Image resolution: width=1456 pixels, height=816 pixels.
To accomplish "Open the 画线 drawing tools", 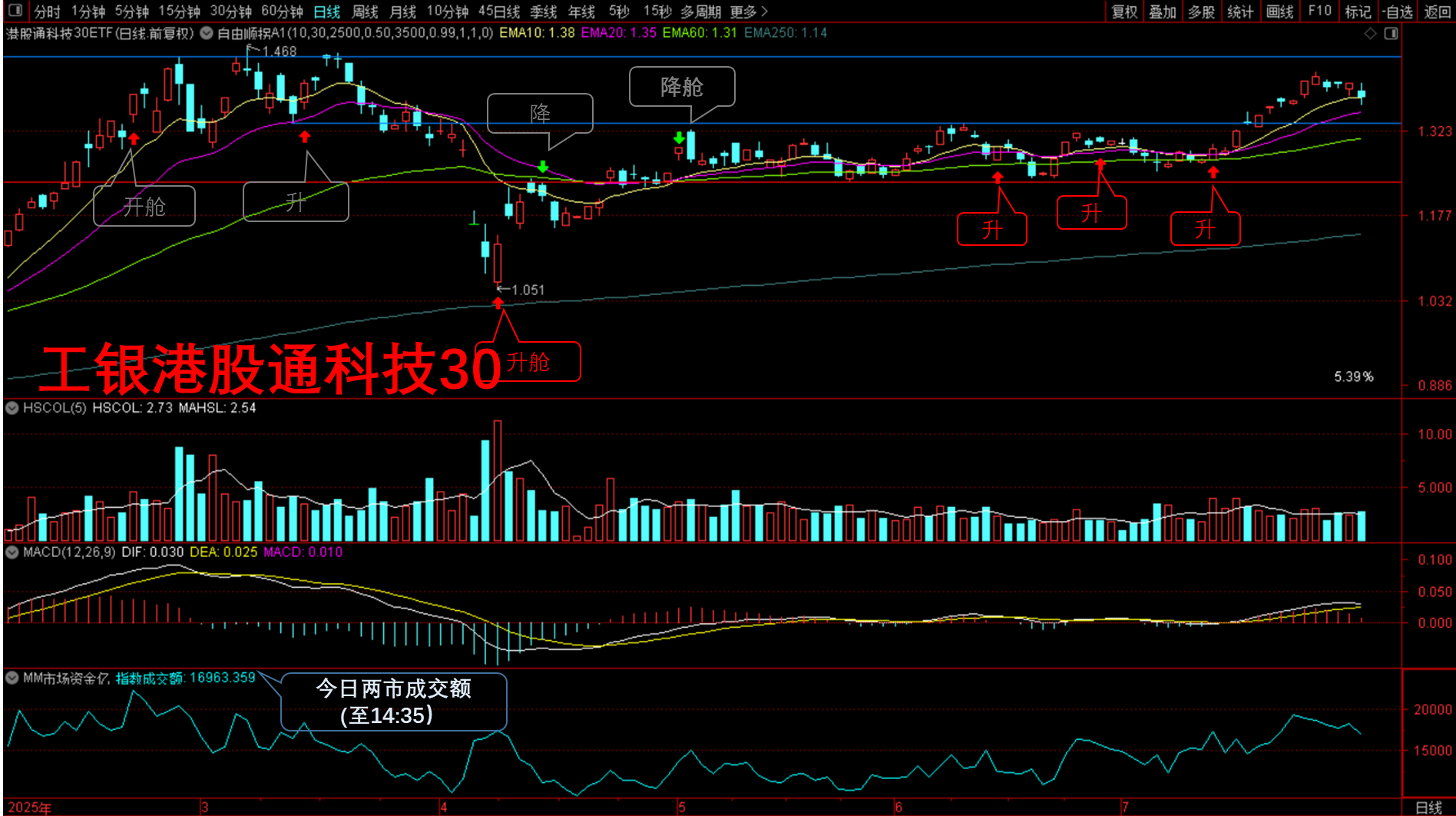I will point(1280,12).
